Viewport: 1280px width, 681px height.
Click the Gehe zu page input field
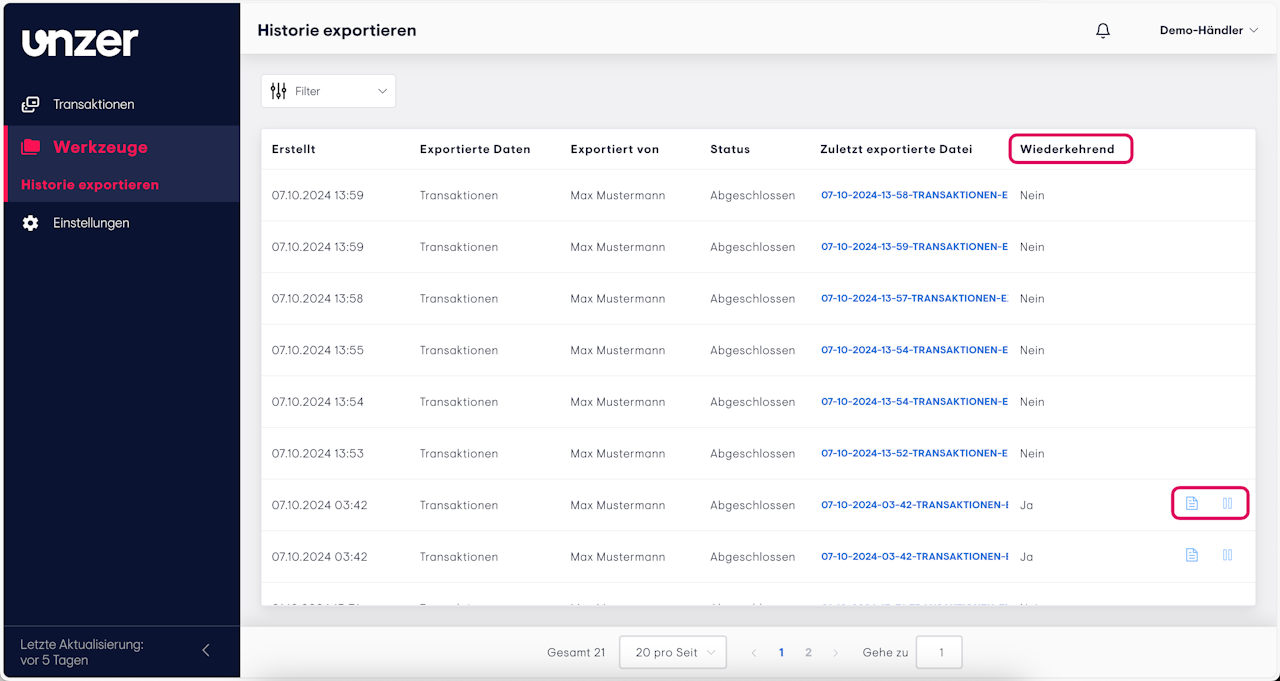pyautogui.click(x=939, y=653)
